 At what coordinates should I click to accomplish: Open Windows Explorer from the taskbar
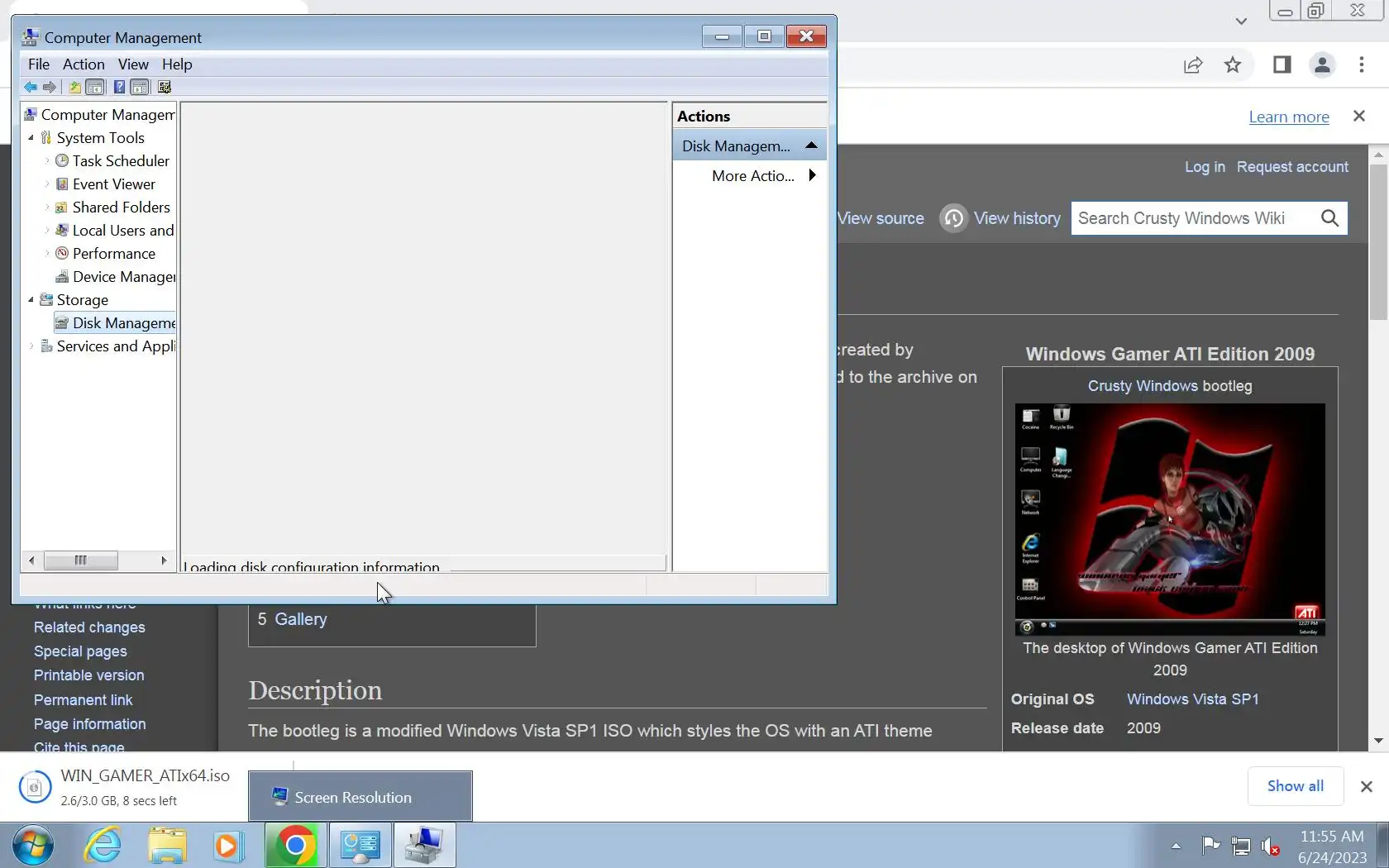166,846
